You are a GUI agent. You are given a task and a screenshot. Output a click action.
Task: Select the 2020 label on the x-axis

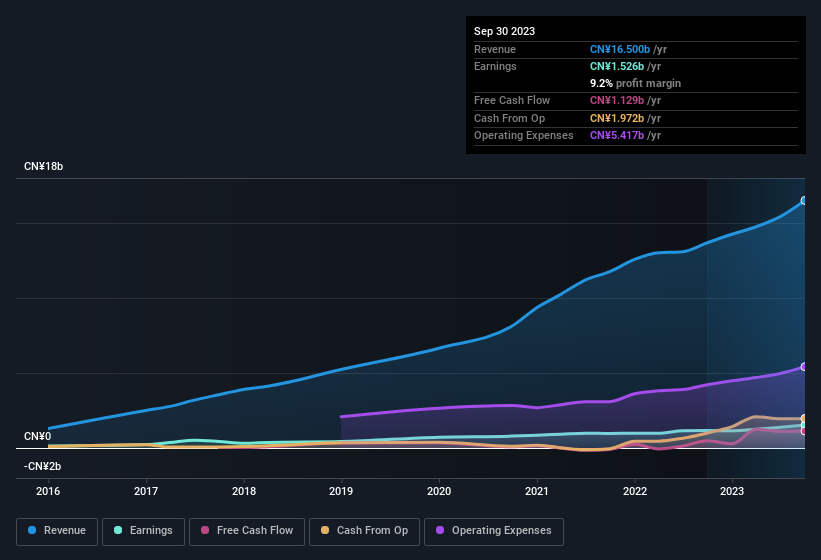pos(439,491)
